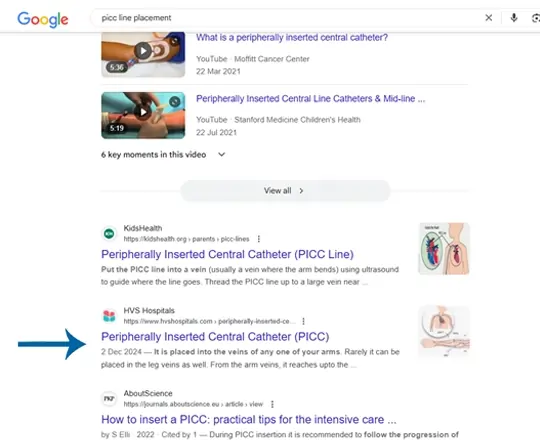This screenshot has width=540, height=440.
Task: Open Peripherally Inserted Central Catheter (PICC Line) link
Action: click(227, 254)
